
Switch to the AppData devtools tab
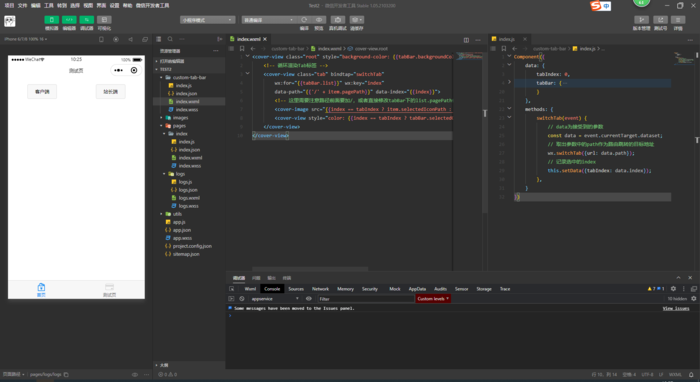click(417, 289)
